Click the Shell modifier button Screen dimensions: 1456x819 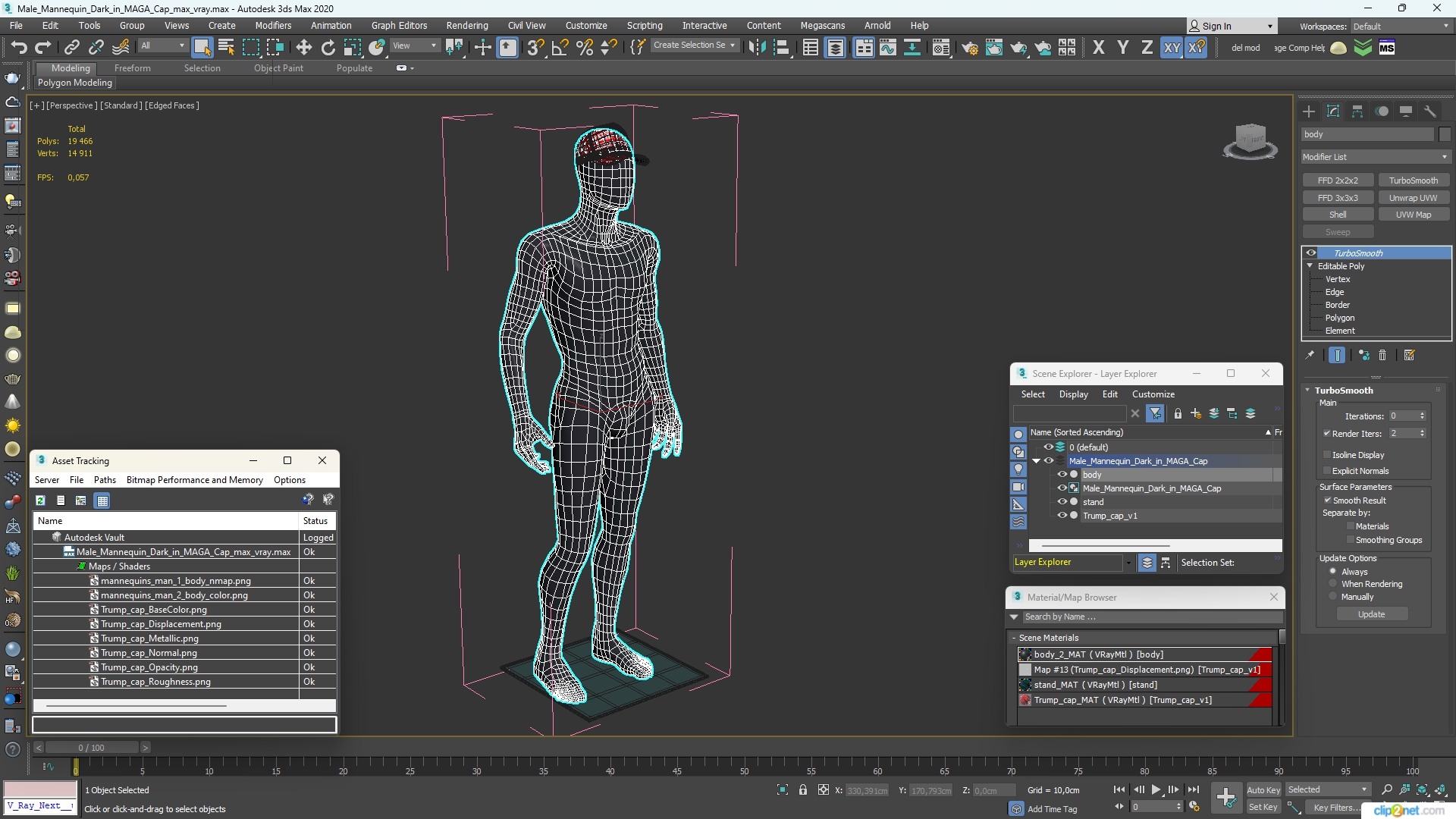click(1338, 215)
